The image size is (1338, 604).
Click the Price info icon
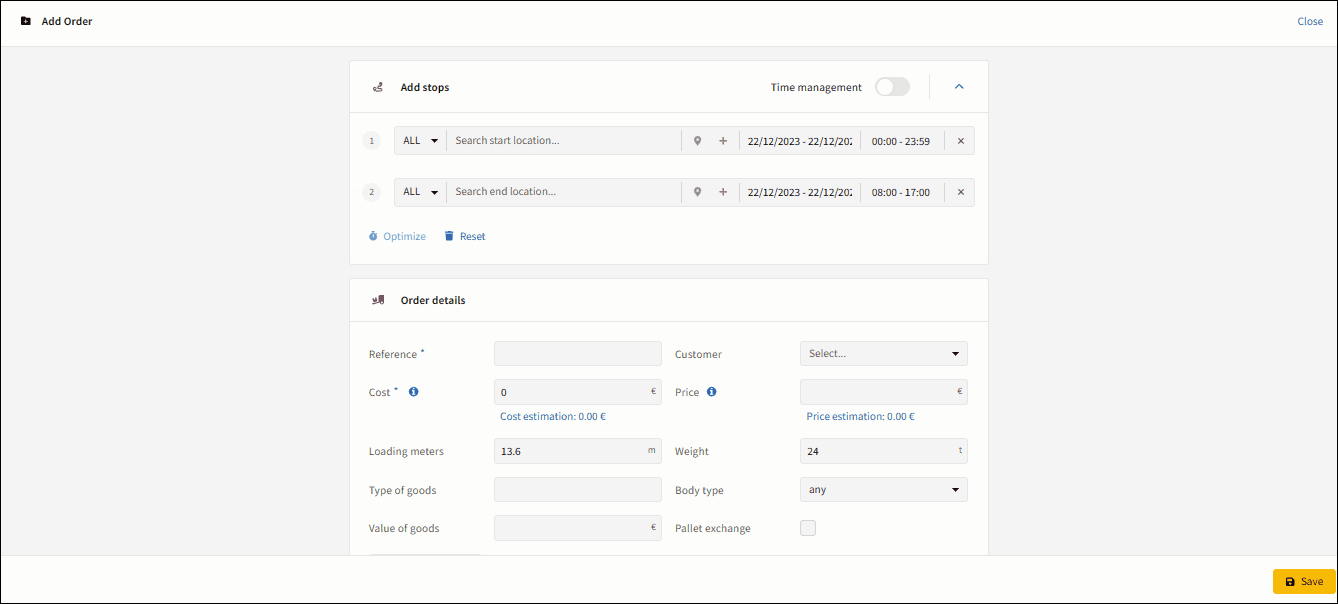click(712, 392)
